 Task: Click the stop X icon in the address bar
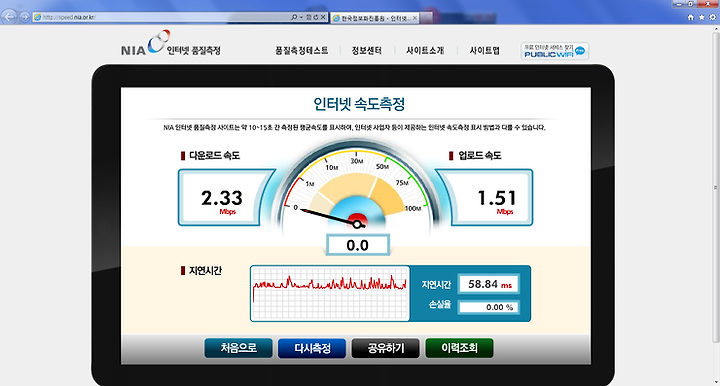coord(323,17)
